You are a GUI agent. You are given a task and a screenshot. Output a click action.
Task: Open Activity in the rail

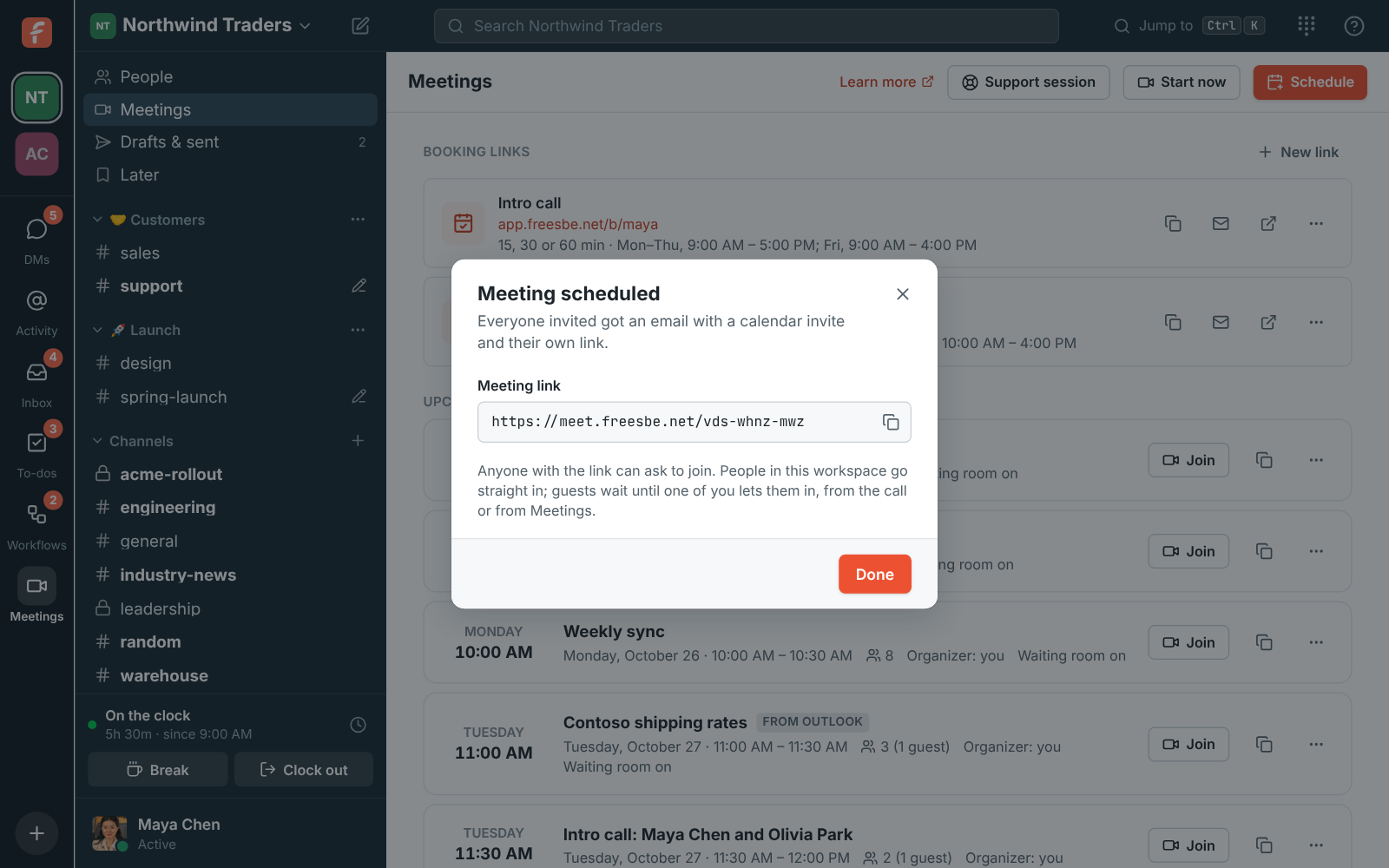36,311
